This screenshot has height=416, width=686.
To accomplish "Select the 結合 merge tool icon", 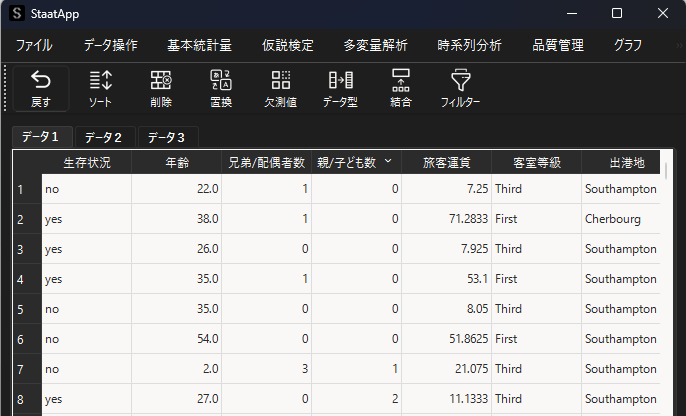I will [x=401, y=87].
